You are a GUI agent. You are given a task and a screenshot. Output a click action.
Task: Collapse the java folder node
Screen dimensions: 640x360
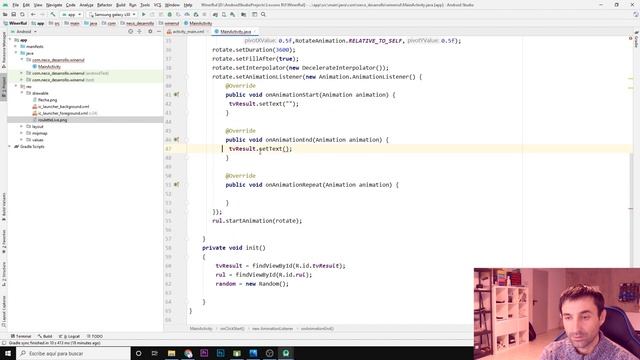[x=16, y=53]
